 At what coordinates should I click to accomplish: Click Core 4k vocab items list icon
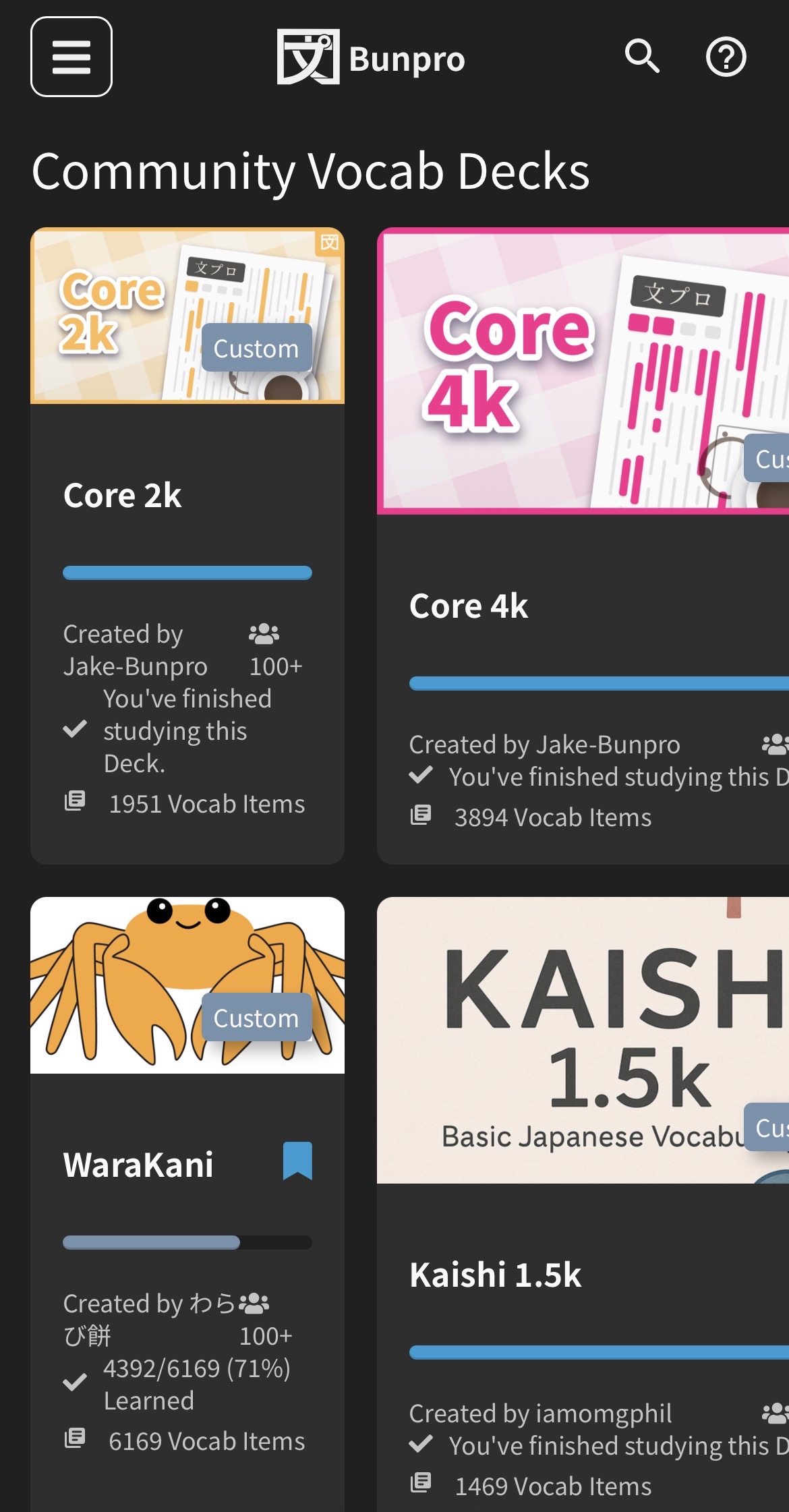[421, 815]
